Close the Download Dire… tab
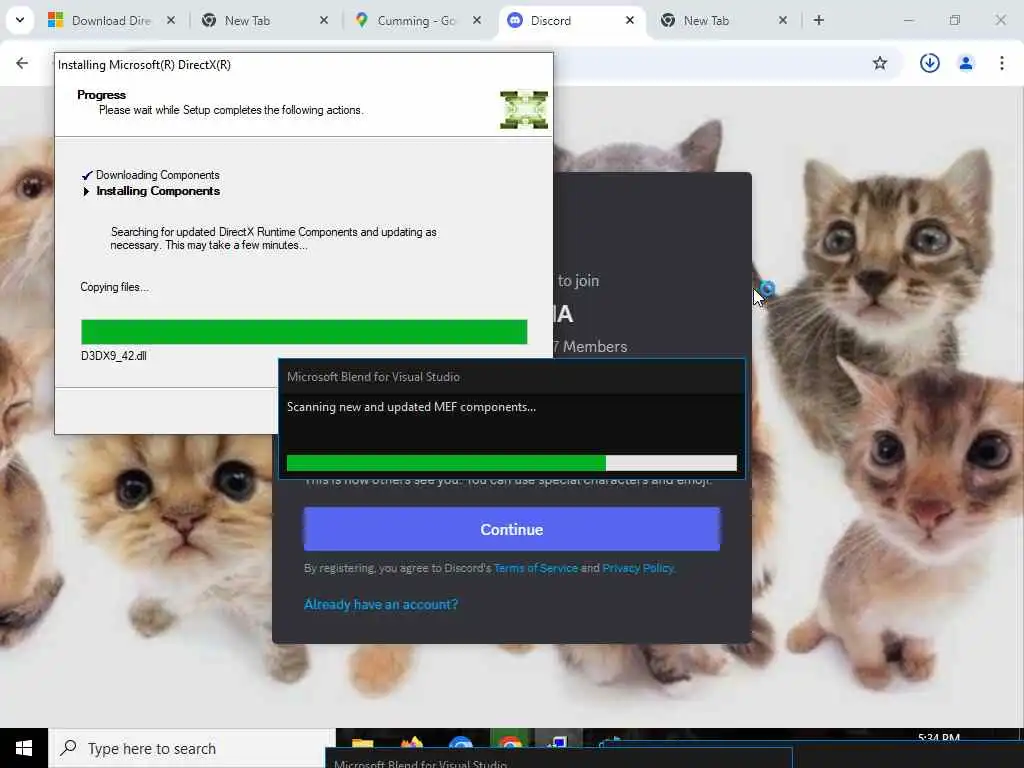 point(170,21)
